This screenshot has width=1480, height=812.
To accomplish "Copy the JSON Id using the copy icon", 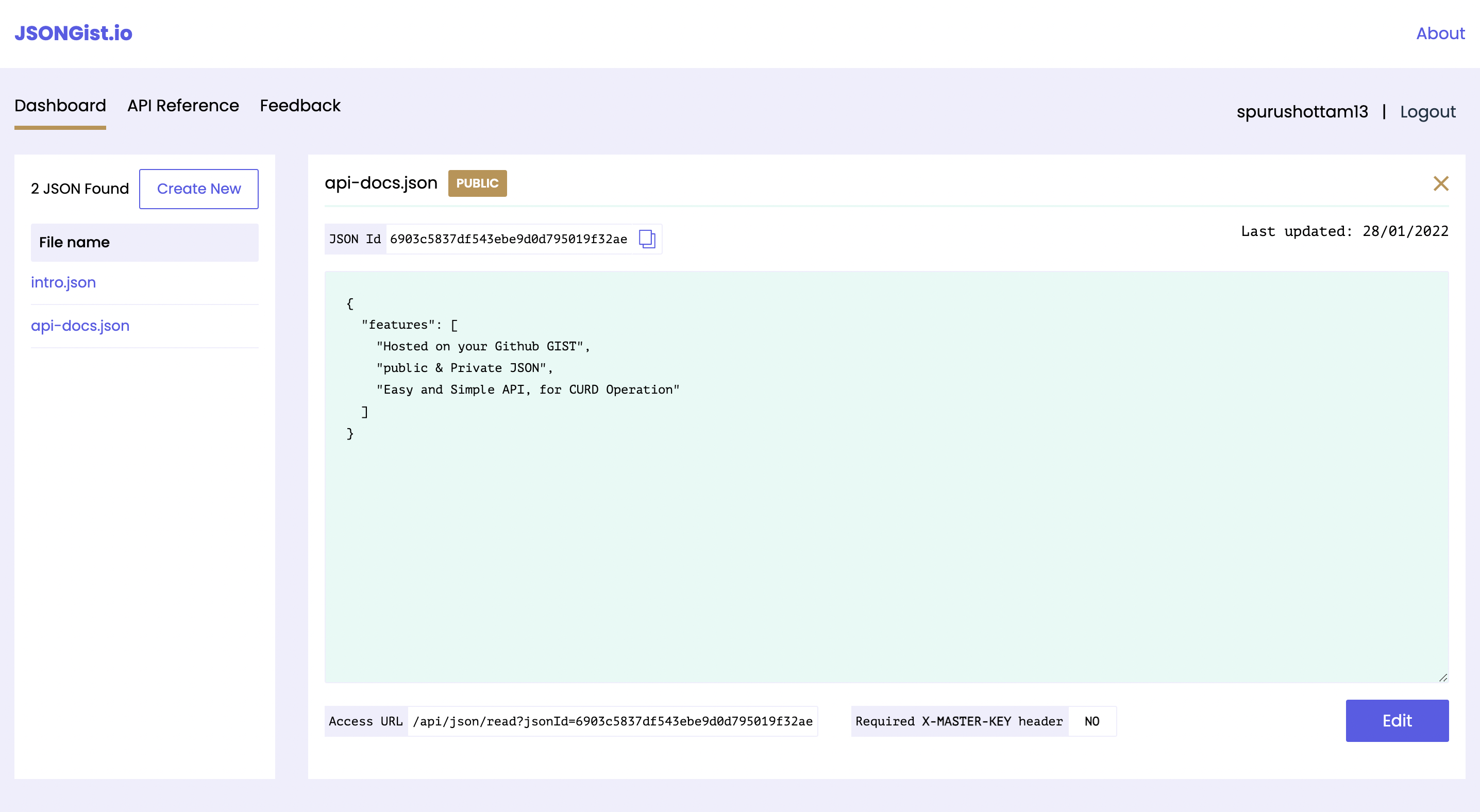I will pyautogui.click(x=647, y=240).
